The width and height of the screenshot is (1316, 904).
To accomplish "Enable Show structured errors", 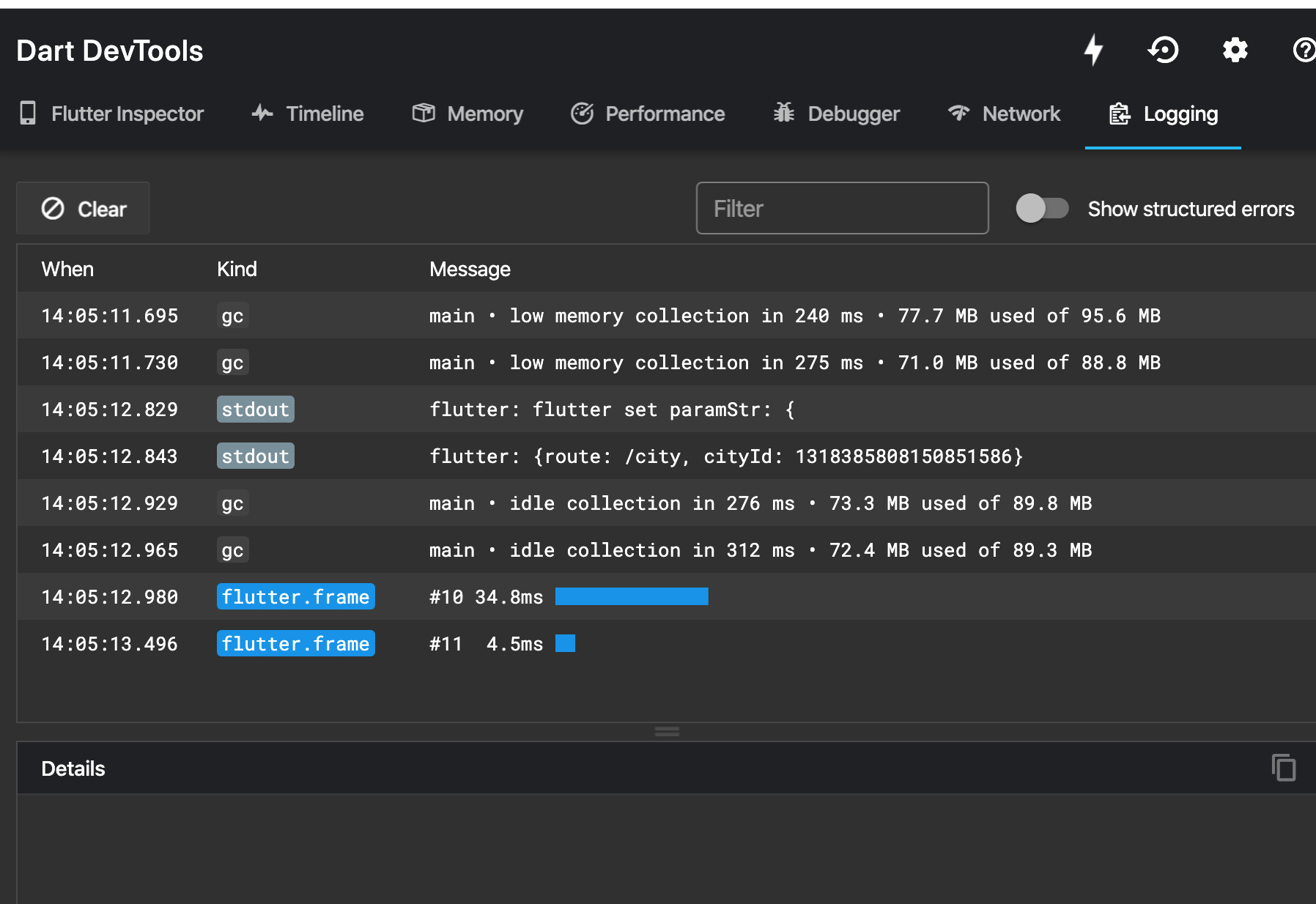I will [x=1043, y=208].
